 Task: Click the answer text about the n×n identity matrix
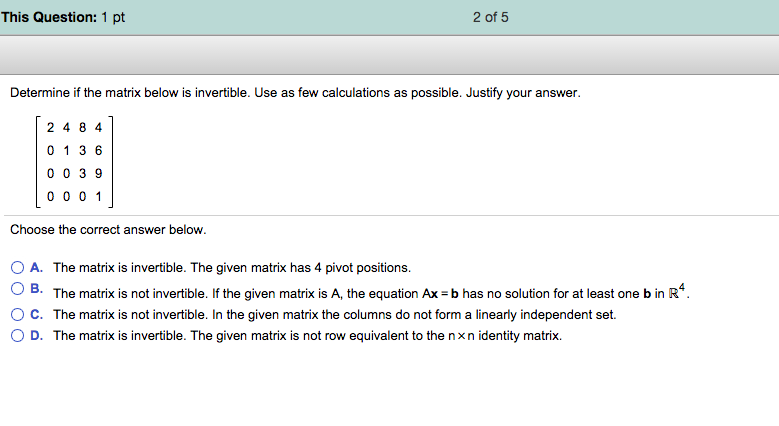point(307,336)
